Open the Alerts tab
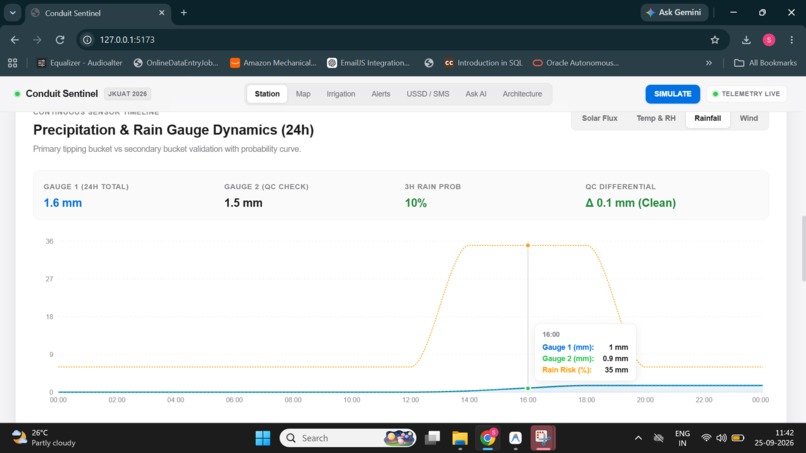Screen dimensions: 806x453 pyautogui.click(x=381, y=94)
